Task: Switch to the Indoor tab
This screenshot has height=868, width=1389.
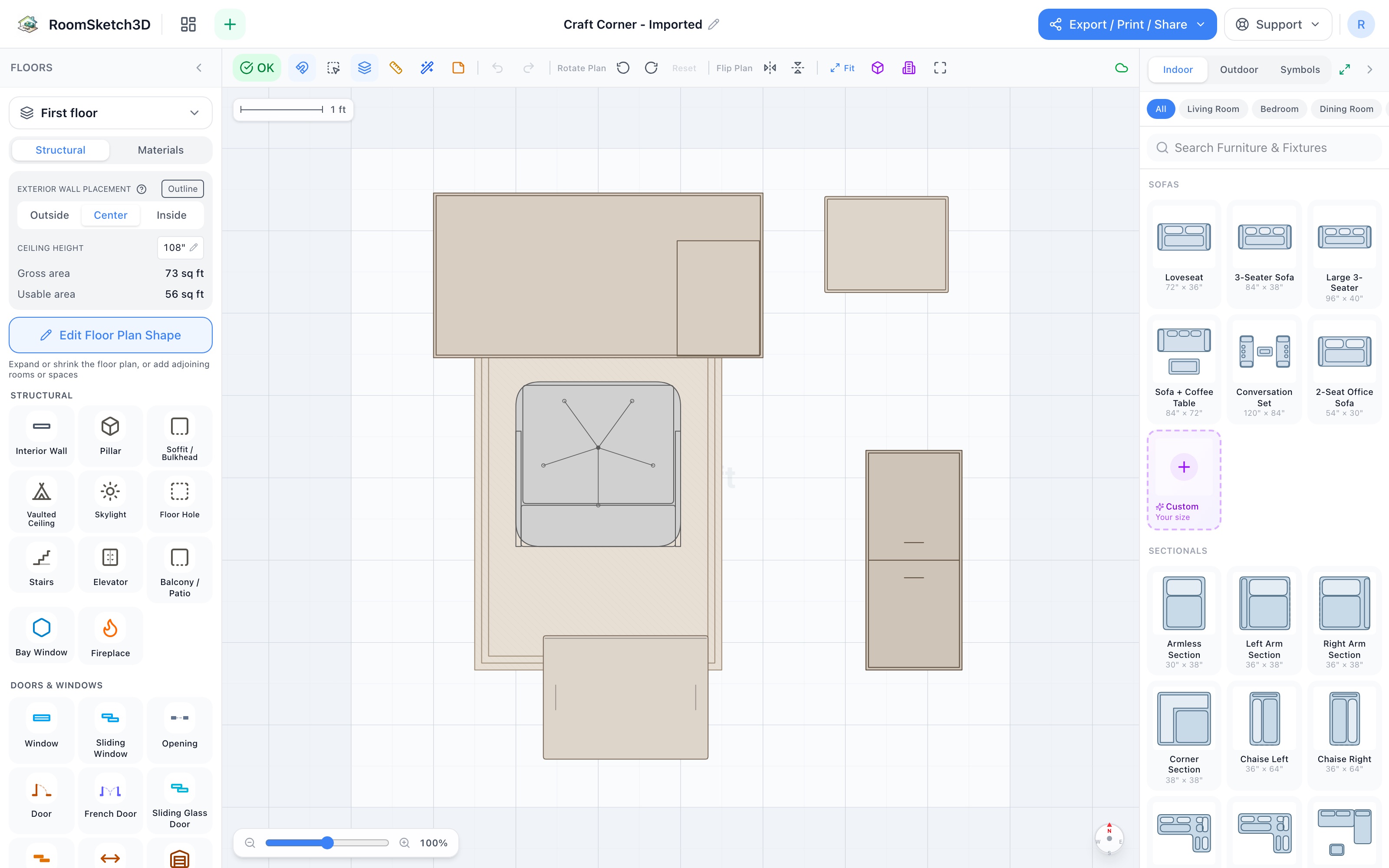Action: pyautogui.click(x=1178, y=69)
